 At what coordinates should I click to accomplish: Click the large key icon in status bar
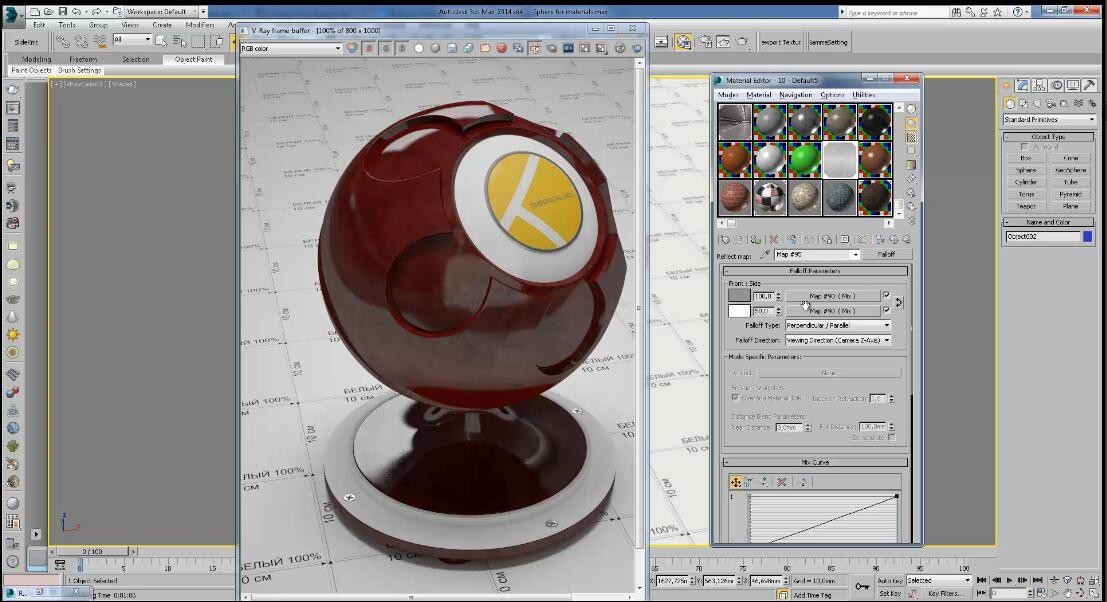coord(862,586)
